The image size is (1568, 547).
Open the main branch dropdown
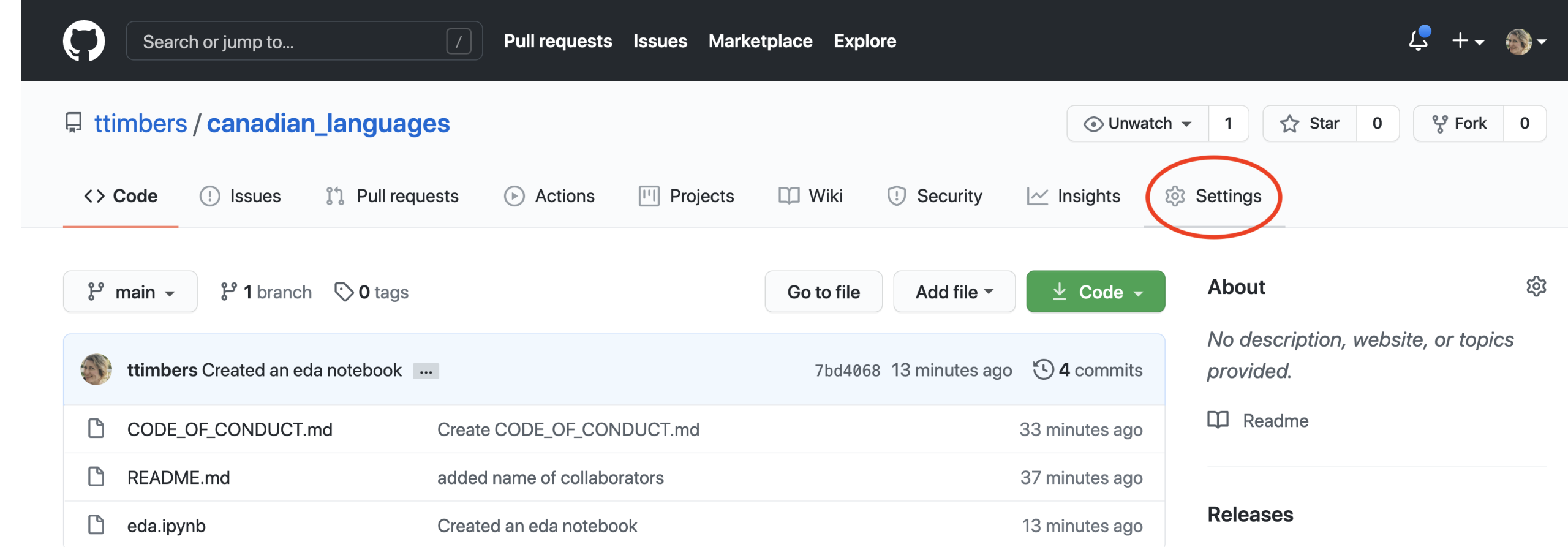(130, 292)
